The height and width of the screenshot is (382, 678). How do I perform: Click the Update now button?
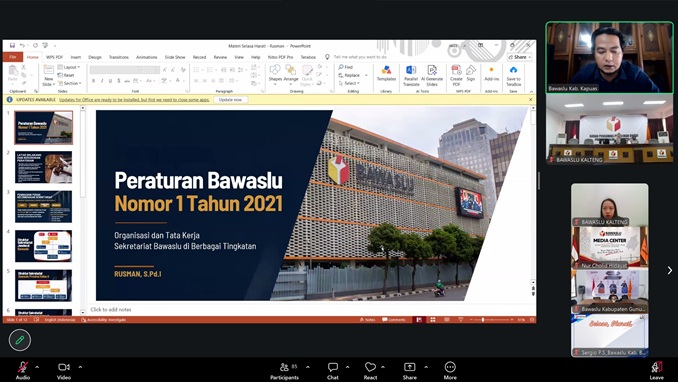(x=230, y=100)
